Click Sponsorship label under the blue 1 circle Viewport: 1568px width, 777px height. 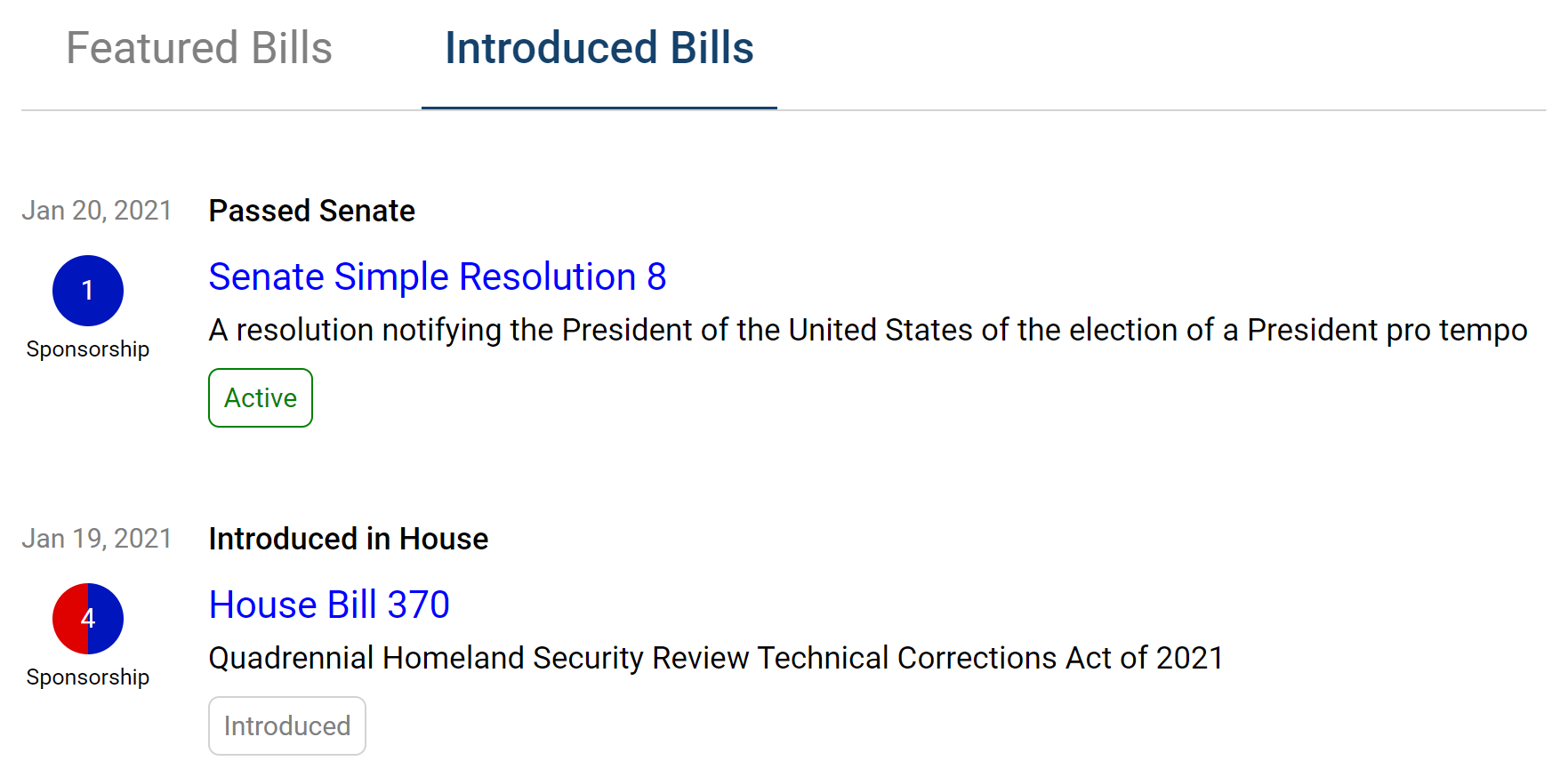(88, 349)
